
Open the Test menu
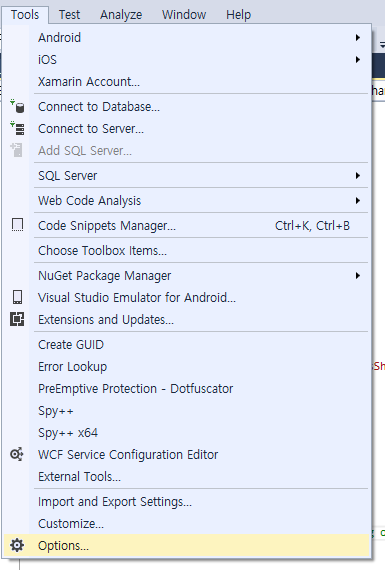[69, 15]
